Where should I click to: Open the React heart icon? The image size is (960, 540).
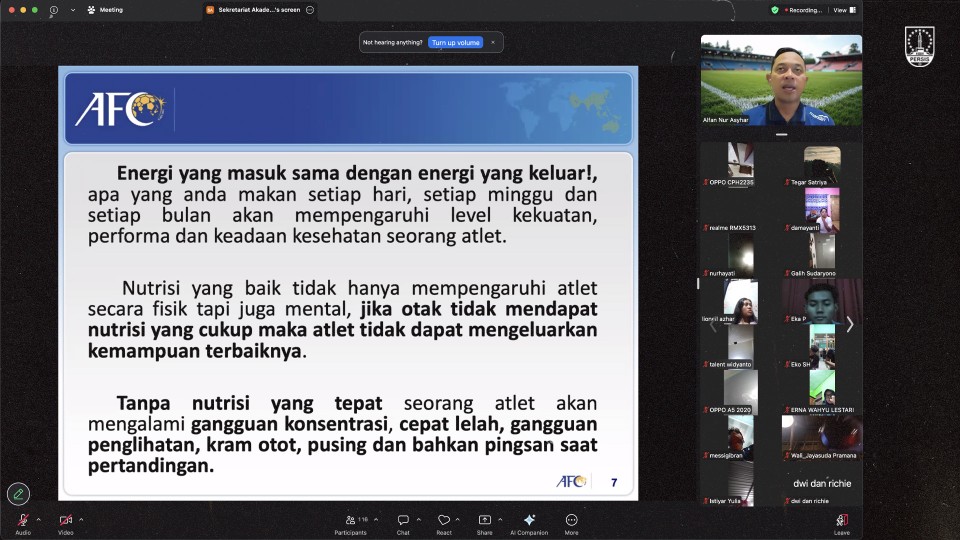coord(444,520)
